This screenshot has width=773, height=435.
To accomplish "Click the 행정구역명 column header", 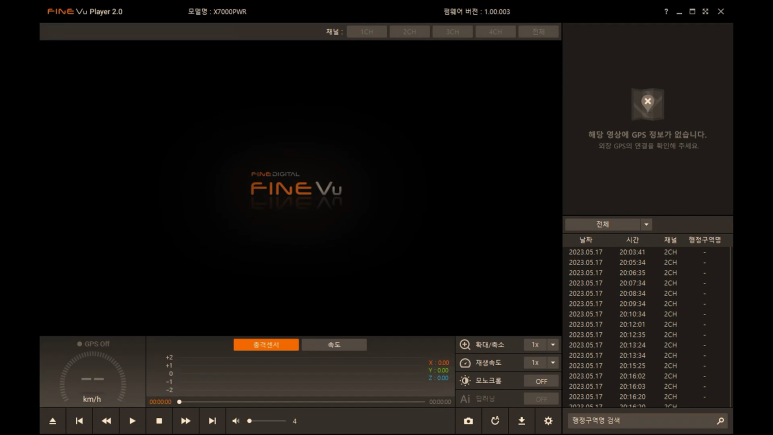I will (x=704, y=240).
